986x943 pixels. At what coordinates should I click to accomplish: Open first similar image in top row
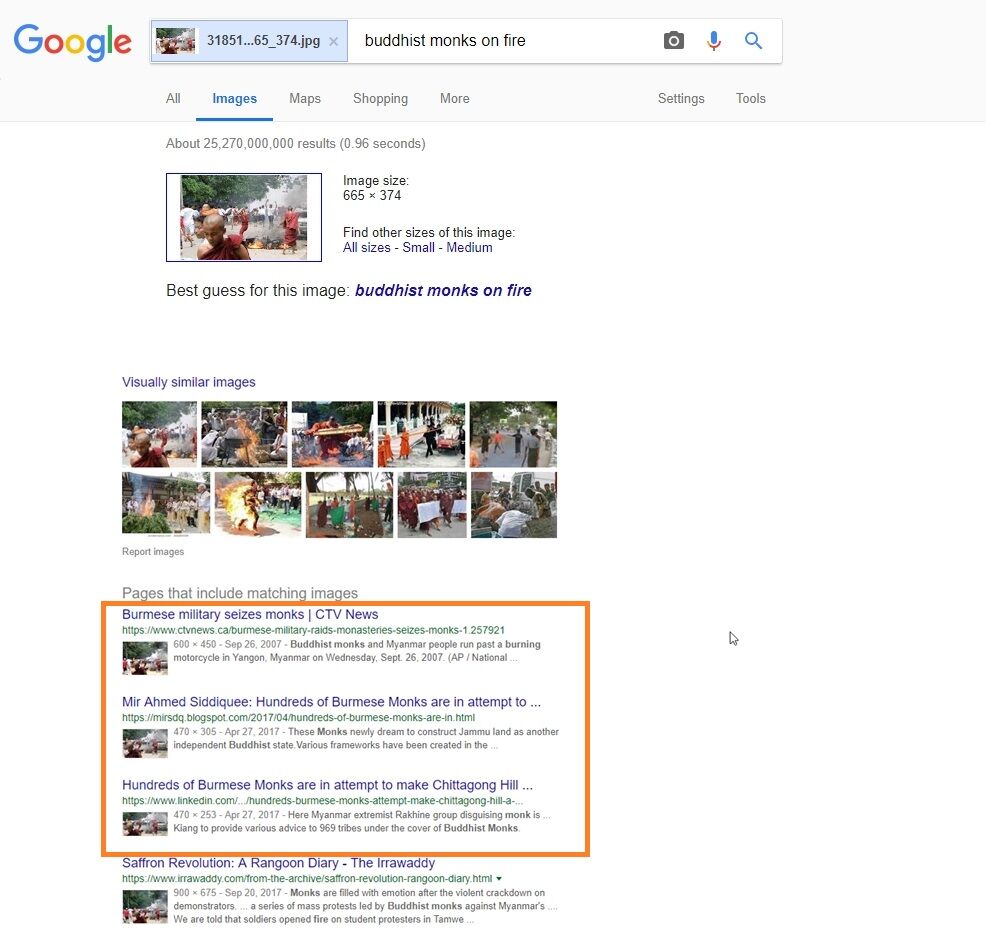[160, 434]
